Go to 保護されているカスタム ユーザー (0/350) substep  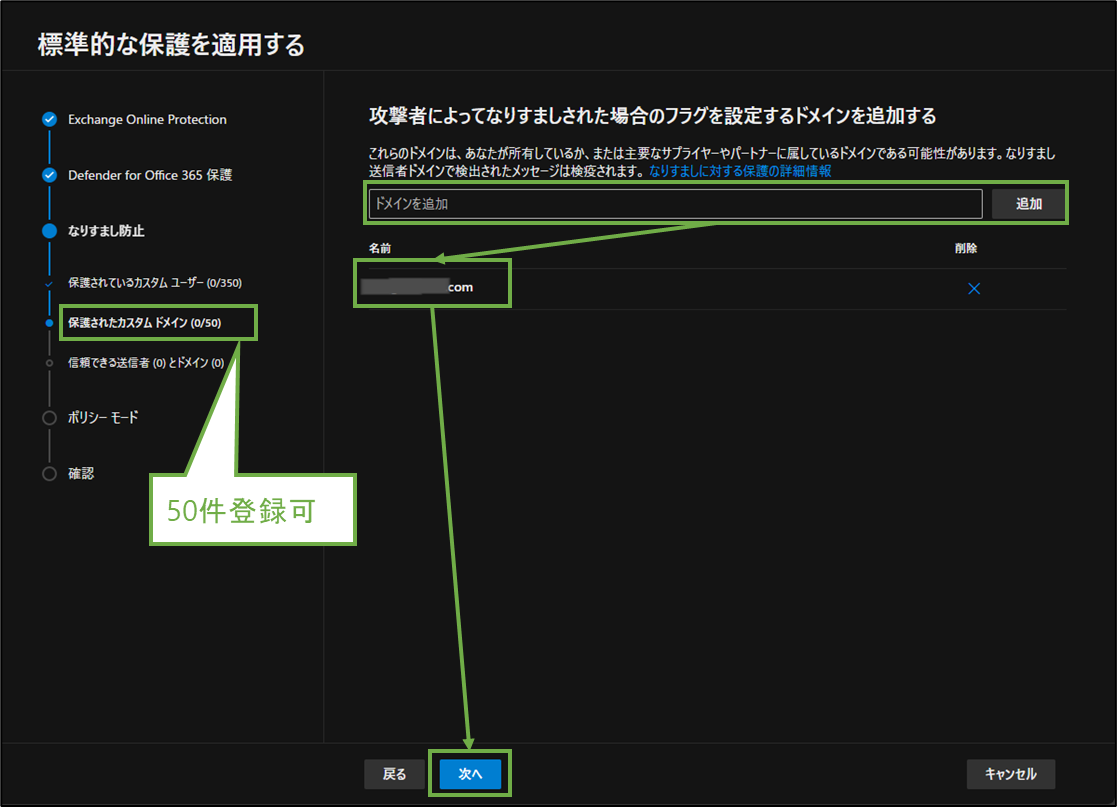click(155, 283)
